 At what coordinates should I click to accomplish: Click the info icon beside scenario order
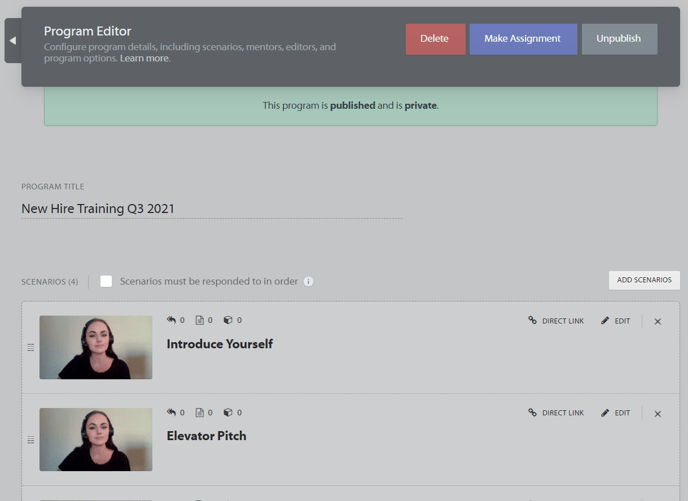click(308, 282)
